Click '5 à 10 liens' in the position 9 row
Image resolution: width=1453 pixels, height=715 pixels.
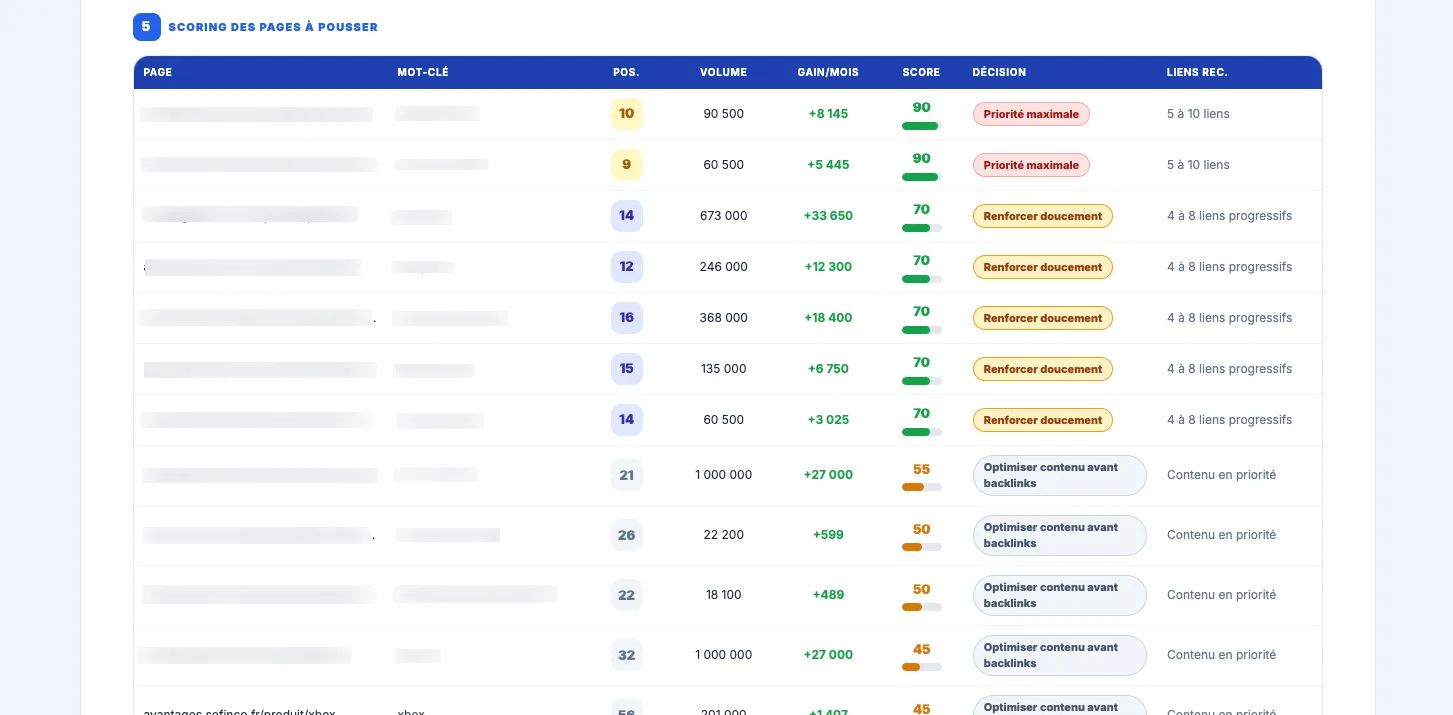coord(1198,165)
